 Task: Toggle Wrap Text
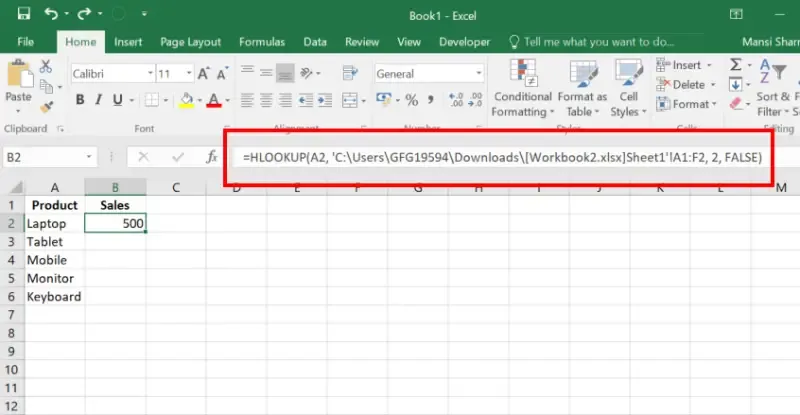[350, 73]
